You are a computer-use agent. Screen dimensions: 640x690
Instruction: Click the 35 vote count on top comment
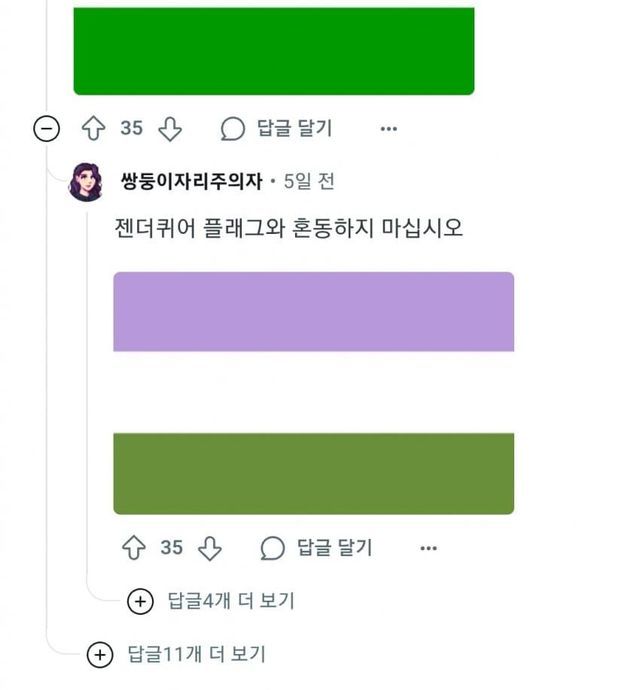pyautogui.click(x=132, y=128)
